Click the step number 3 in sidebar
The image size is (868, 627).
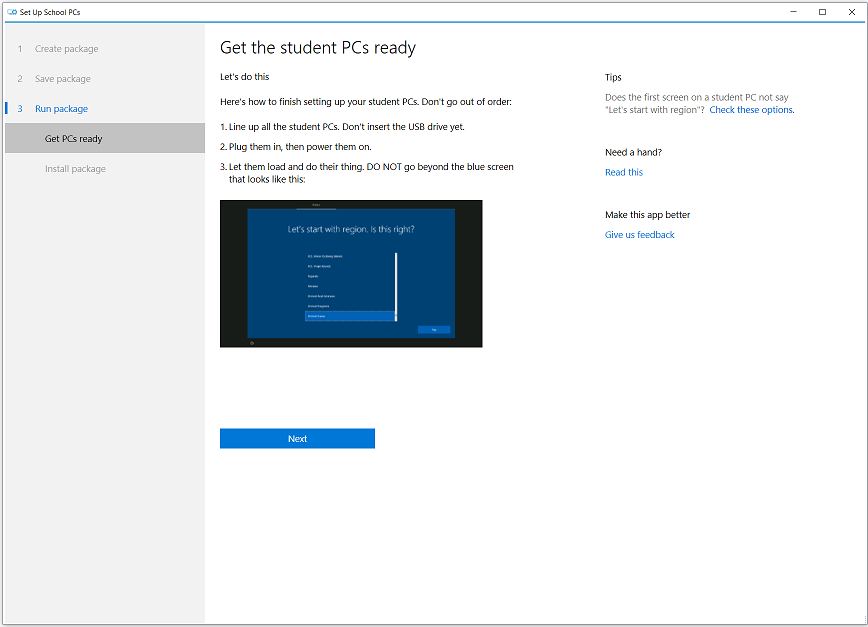tap(19, 109)
